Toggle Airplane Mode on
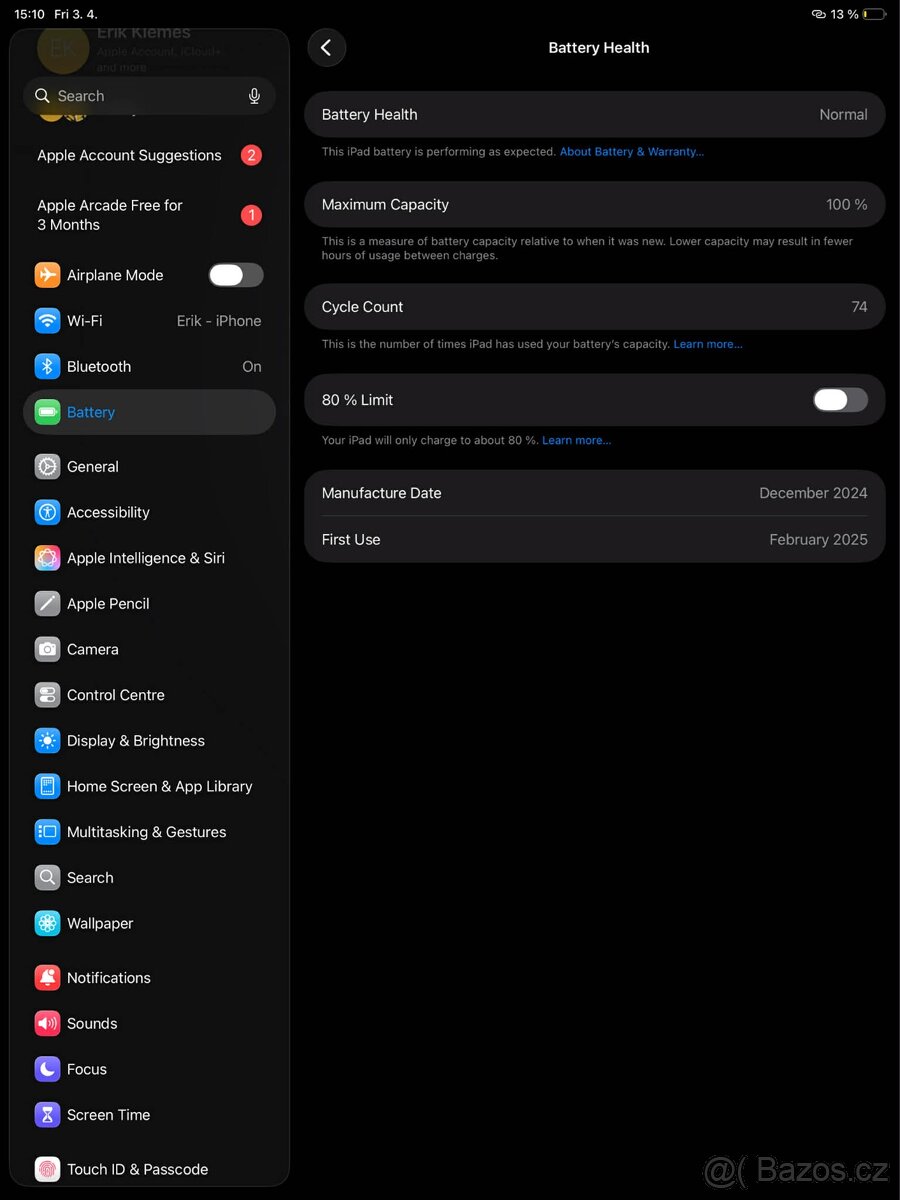This screenshot has height=1200, width=900. coord(235,274)
